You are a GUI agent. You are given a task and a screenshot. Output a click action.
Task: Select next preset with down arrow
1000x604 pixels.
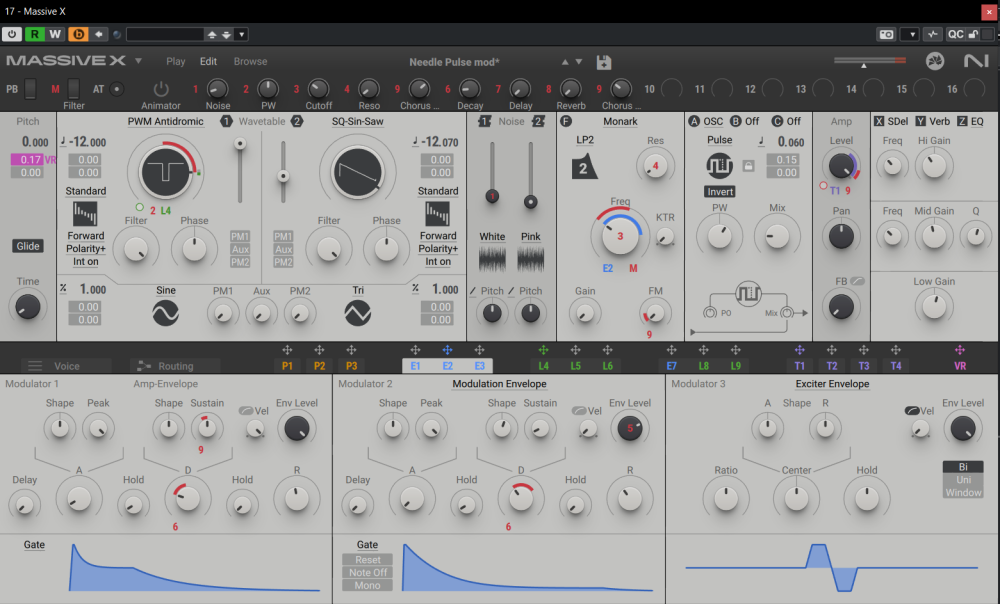[x=579, y=62]
